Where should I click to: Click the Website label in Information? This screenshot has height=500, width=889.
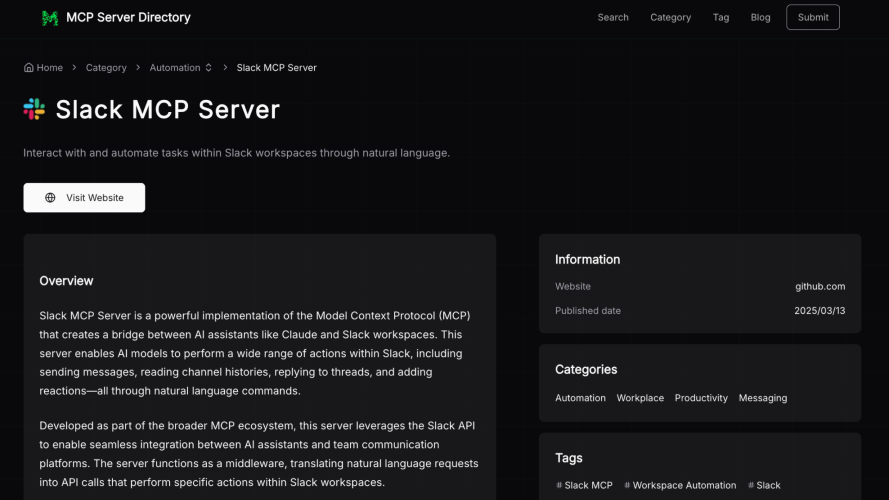pos(573,286)
